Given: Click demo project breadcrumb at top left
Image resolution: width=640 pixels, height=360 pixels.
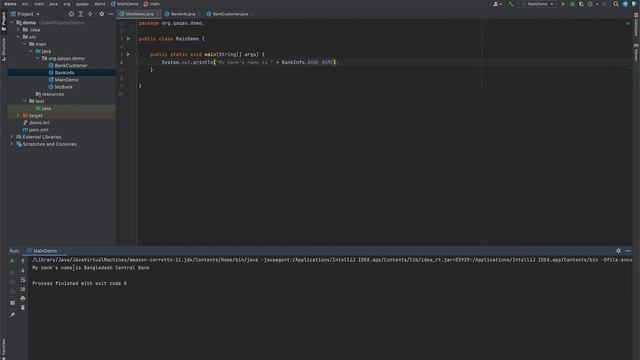Looking at the screenshot, I should (10, 4).
